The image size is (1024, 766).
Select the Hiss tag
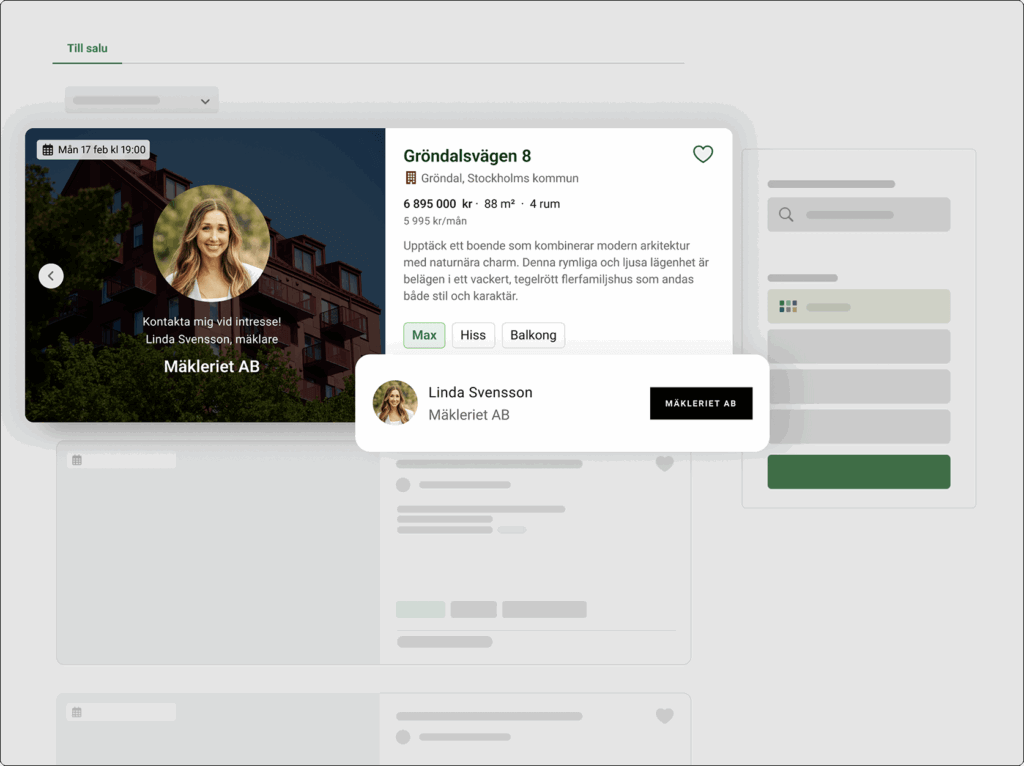(x=473, y=335)
